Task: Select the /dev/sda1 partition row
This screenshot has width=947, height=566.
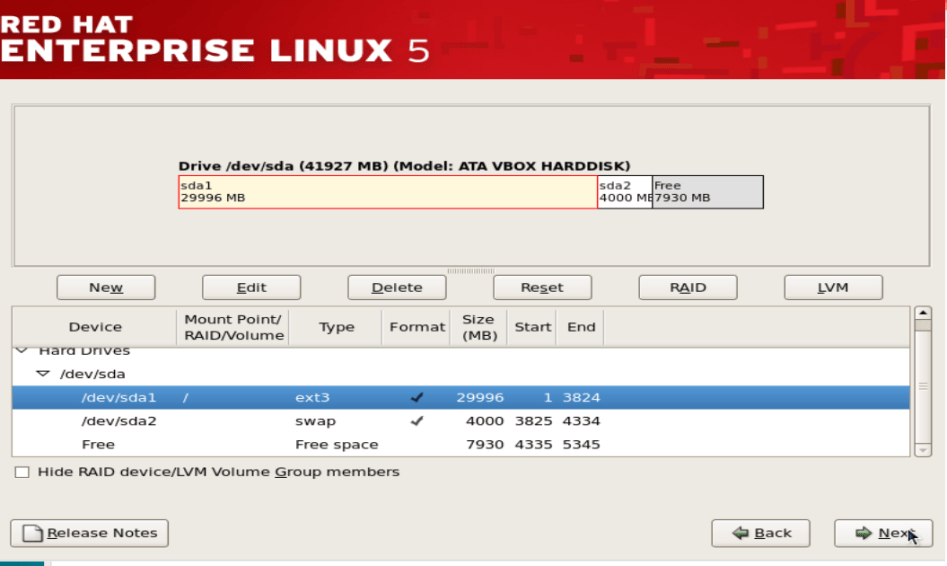Action: click(461, 397)
